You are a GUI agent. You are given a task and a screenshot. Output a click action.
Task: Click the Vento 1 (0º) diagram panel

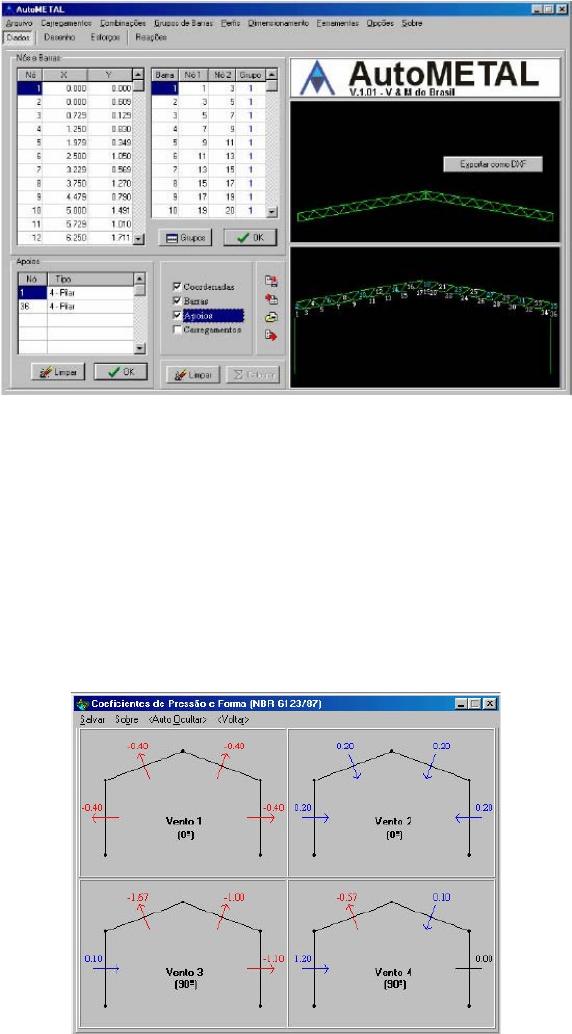coord(183,803)
